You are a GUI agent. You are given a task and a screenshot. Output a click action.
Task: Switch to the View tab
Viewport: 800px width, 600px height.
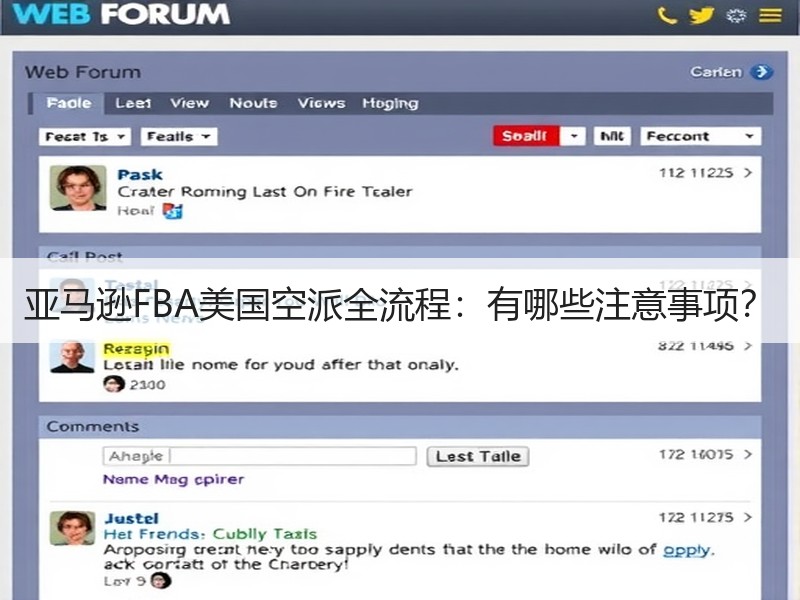(190, 103)
